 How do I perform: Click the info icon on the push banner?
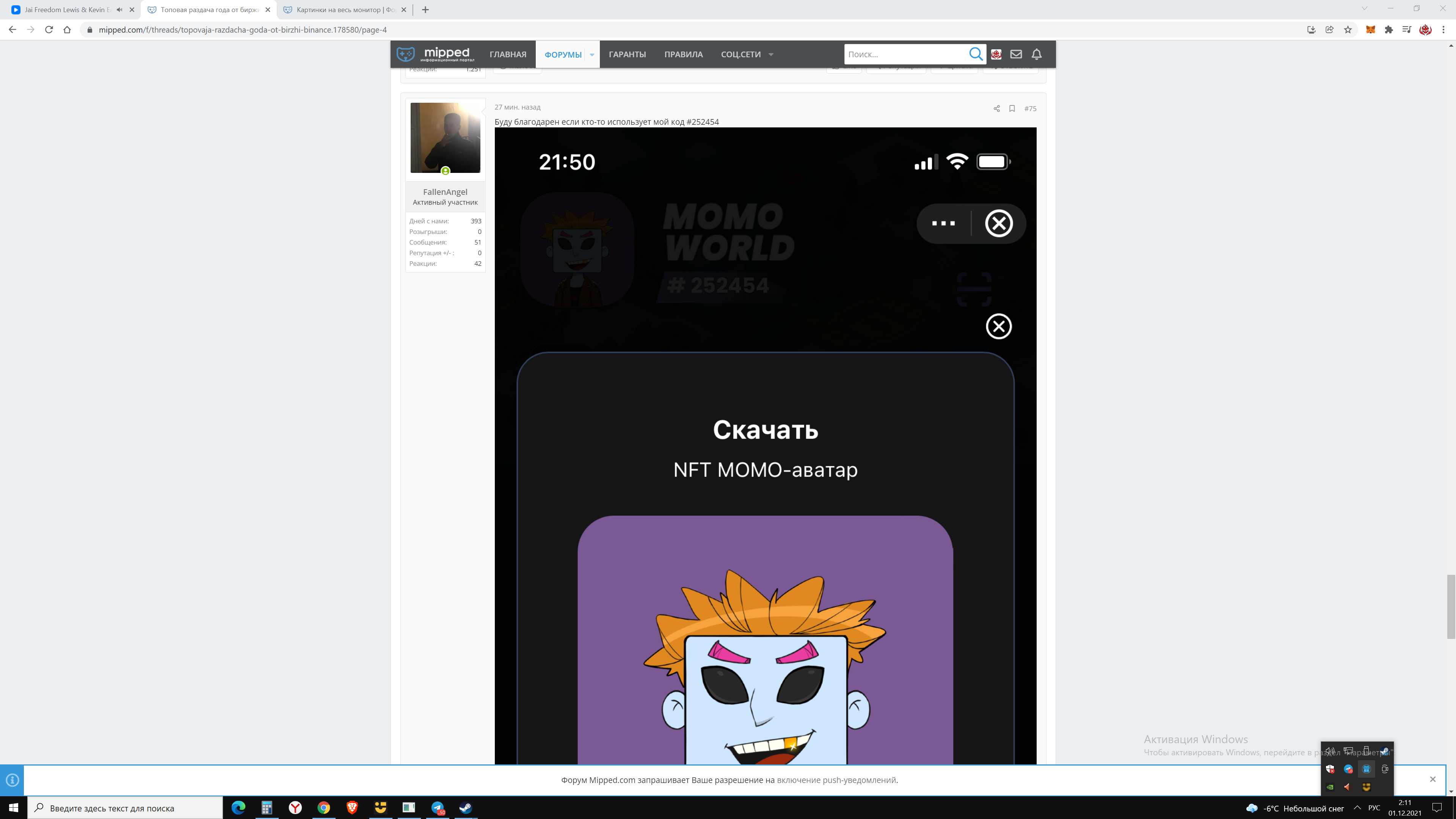coord(12,780)
